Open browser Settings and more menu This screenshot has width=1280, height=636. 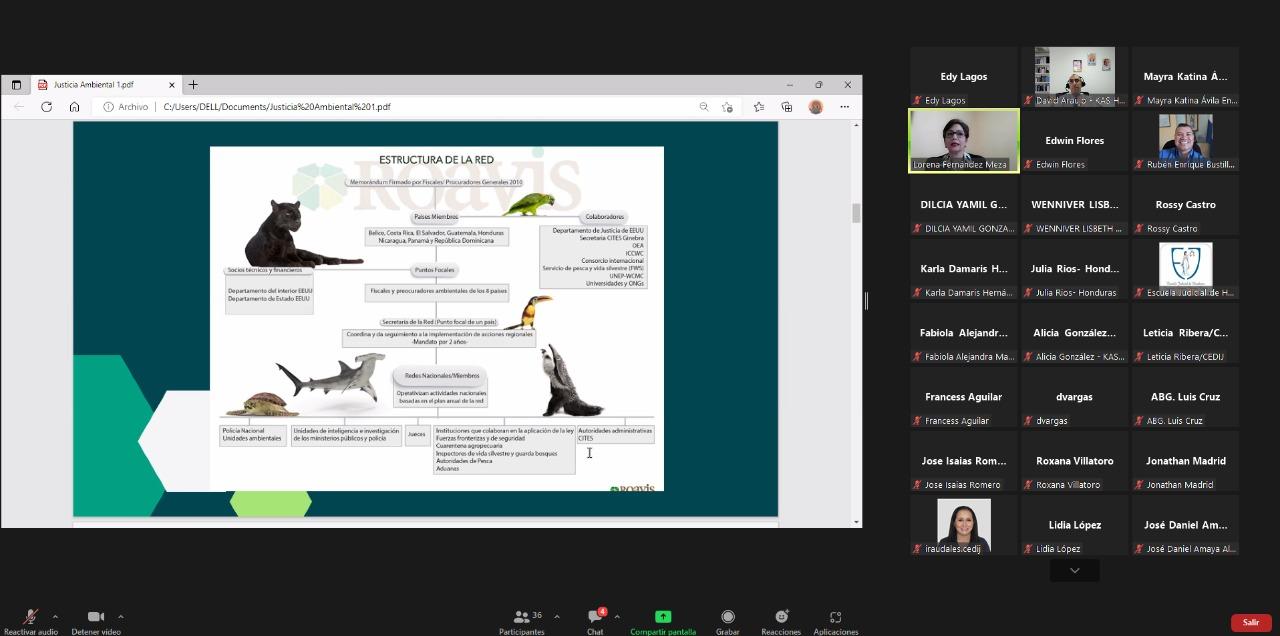pyautogui.click(x=845, y=107)
